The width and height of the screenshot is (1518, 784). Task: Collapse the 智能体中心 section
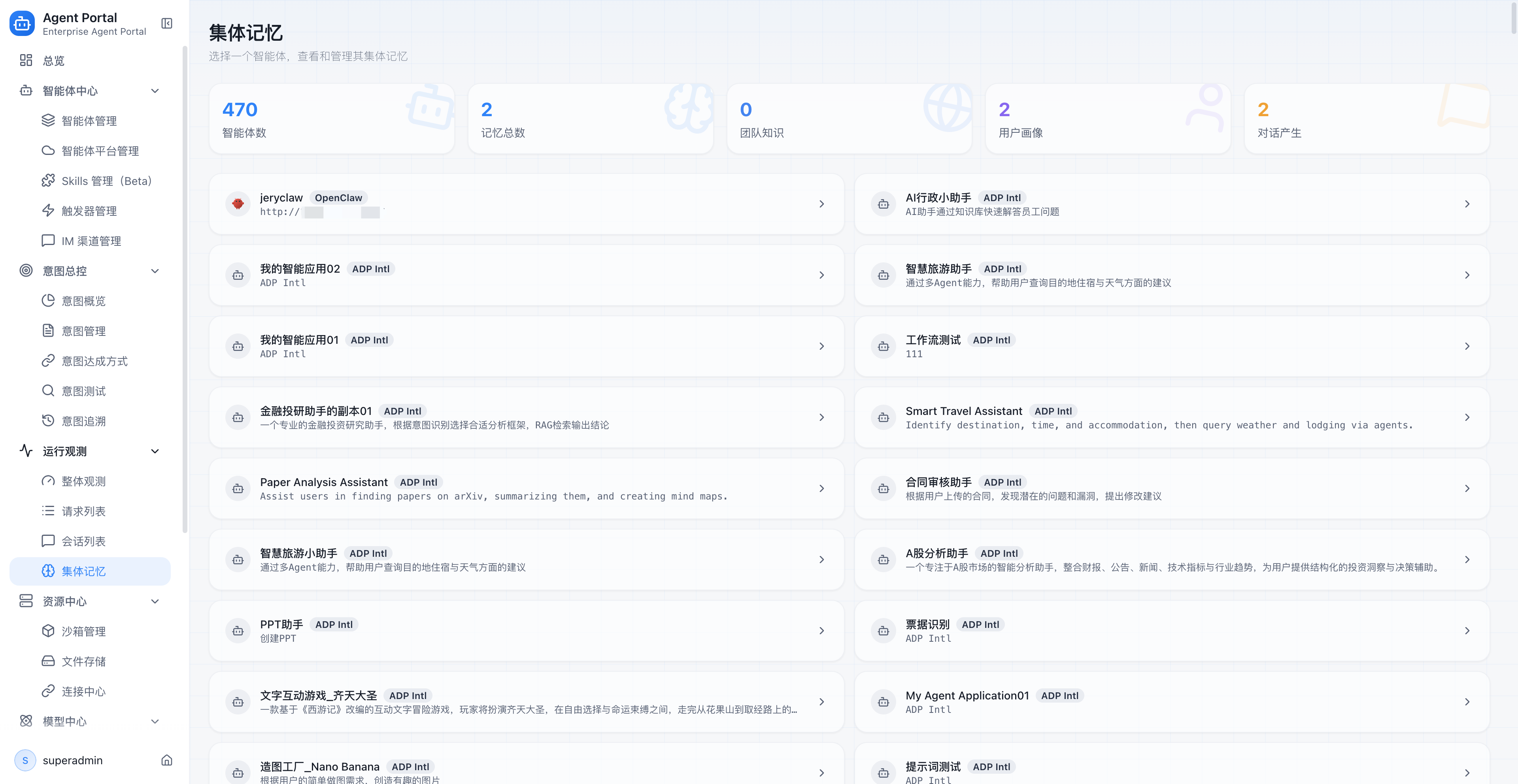click(x=155, y=91)
